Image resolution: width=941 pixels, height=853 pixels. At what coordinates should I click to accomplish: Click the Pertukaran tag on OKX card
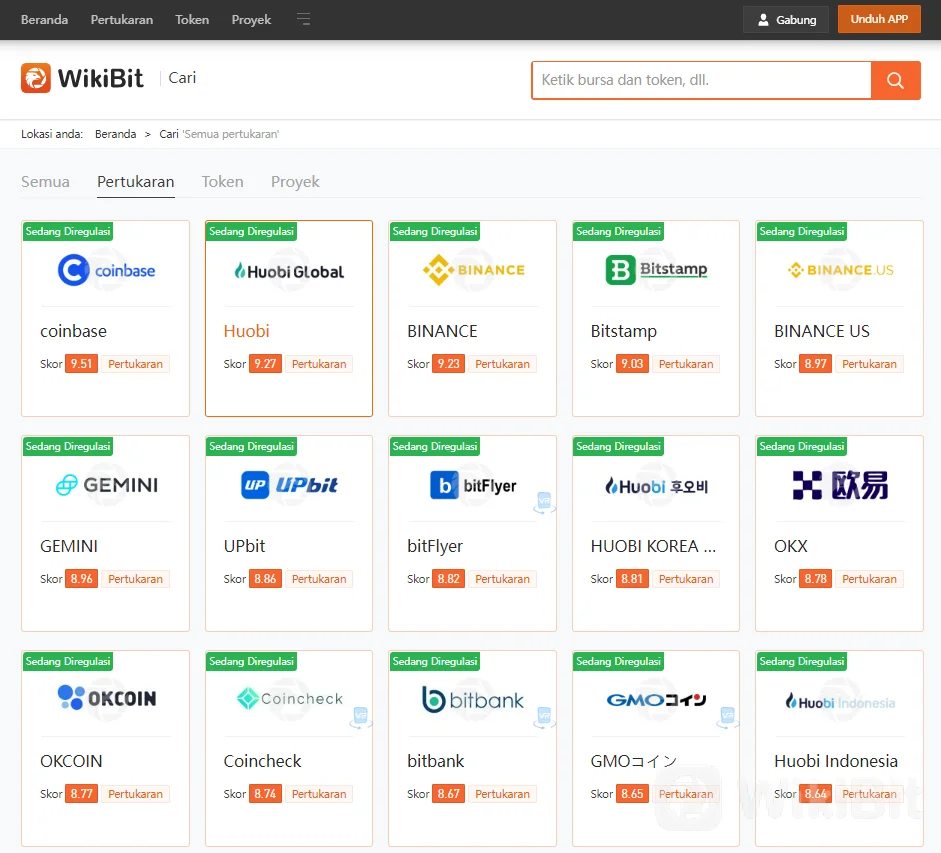click(869, 579)
